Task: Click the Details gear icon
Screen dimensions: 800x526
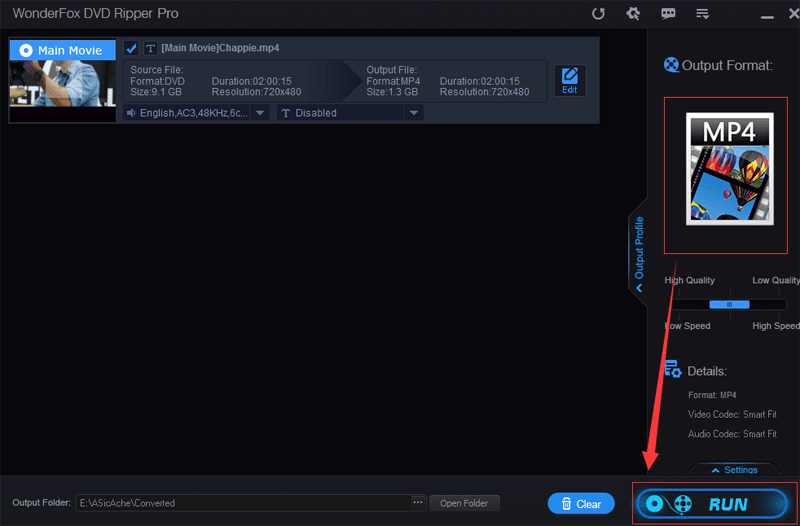Action: coord(672,369)
